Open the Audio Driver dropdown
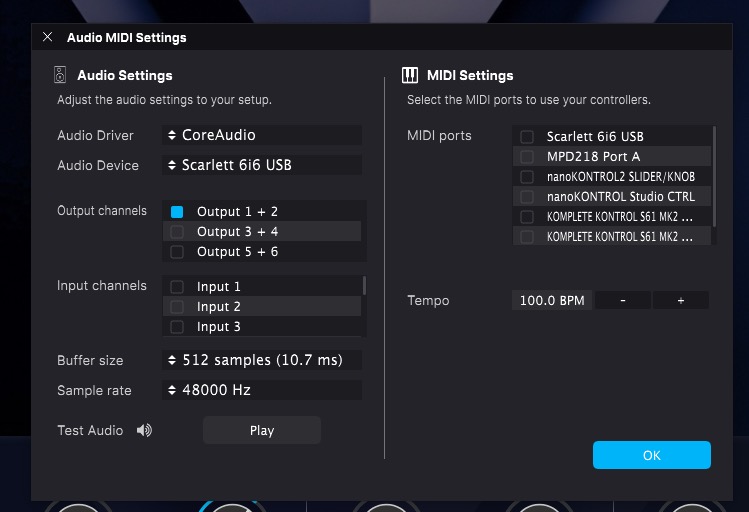This screenshot has width=749, height=512. coord(261,135)
